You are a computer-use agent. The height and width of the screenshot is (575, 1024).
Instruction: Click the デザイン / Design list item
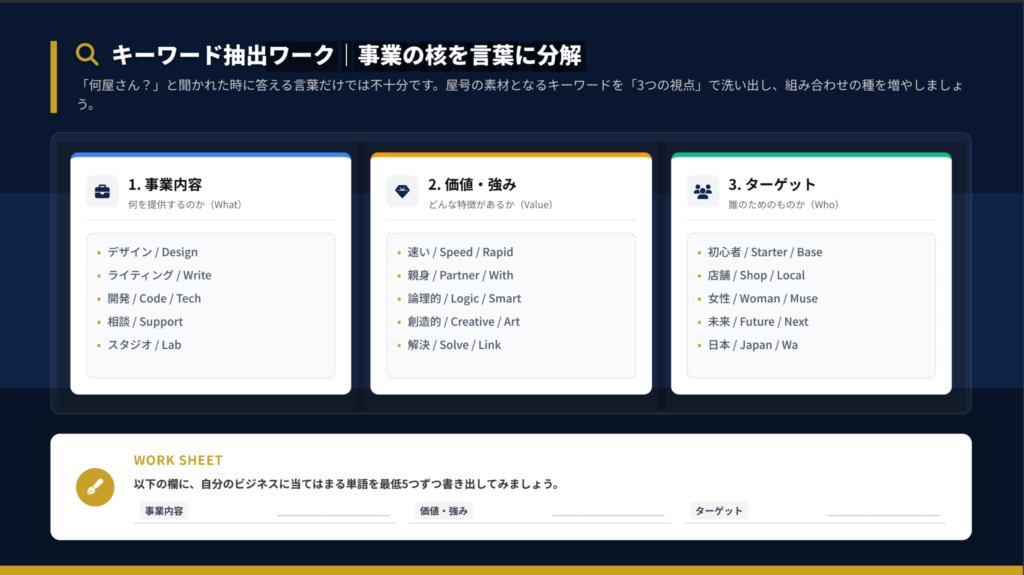point(152,252)
